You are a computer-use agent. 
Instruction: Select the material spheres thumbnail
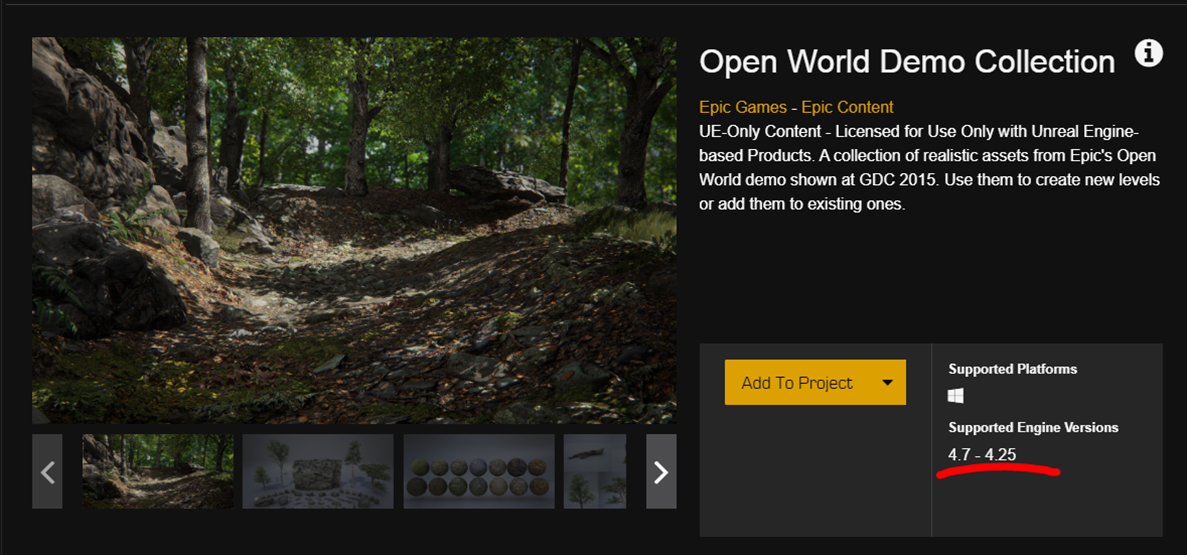tap(478, 471)
